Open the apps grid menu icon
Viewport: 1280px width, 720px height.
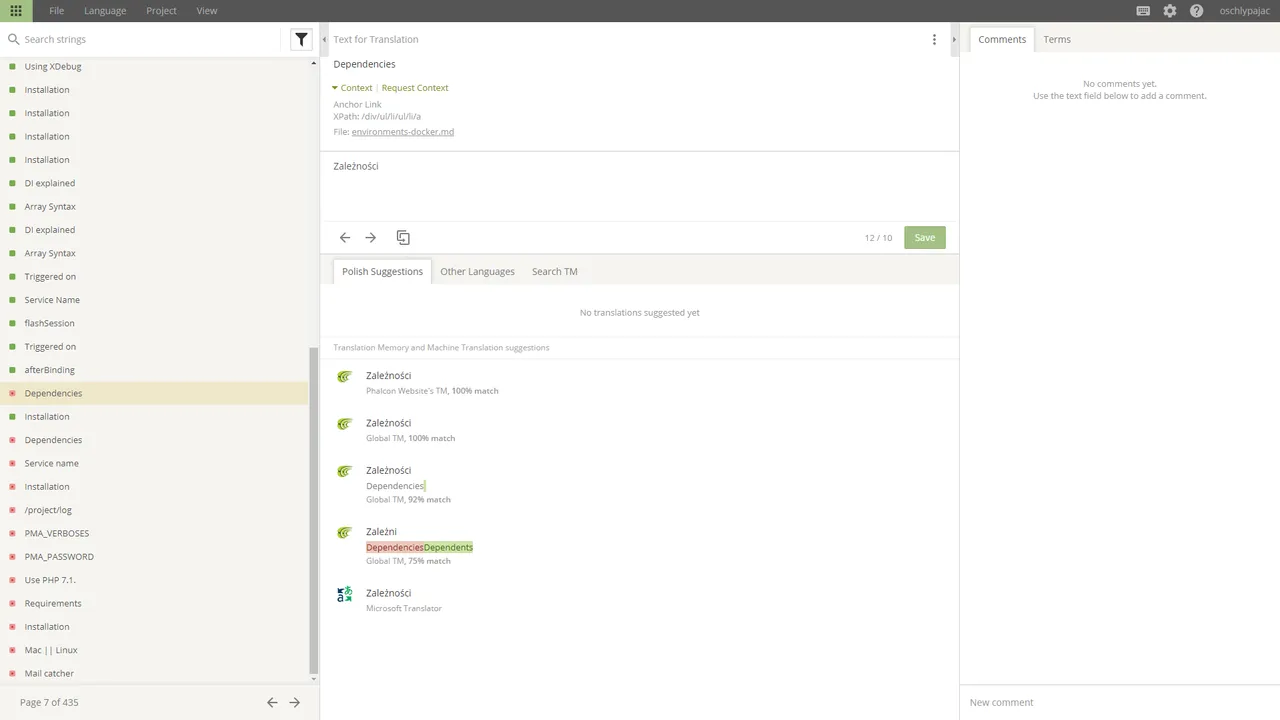[x=16, y=11]
